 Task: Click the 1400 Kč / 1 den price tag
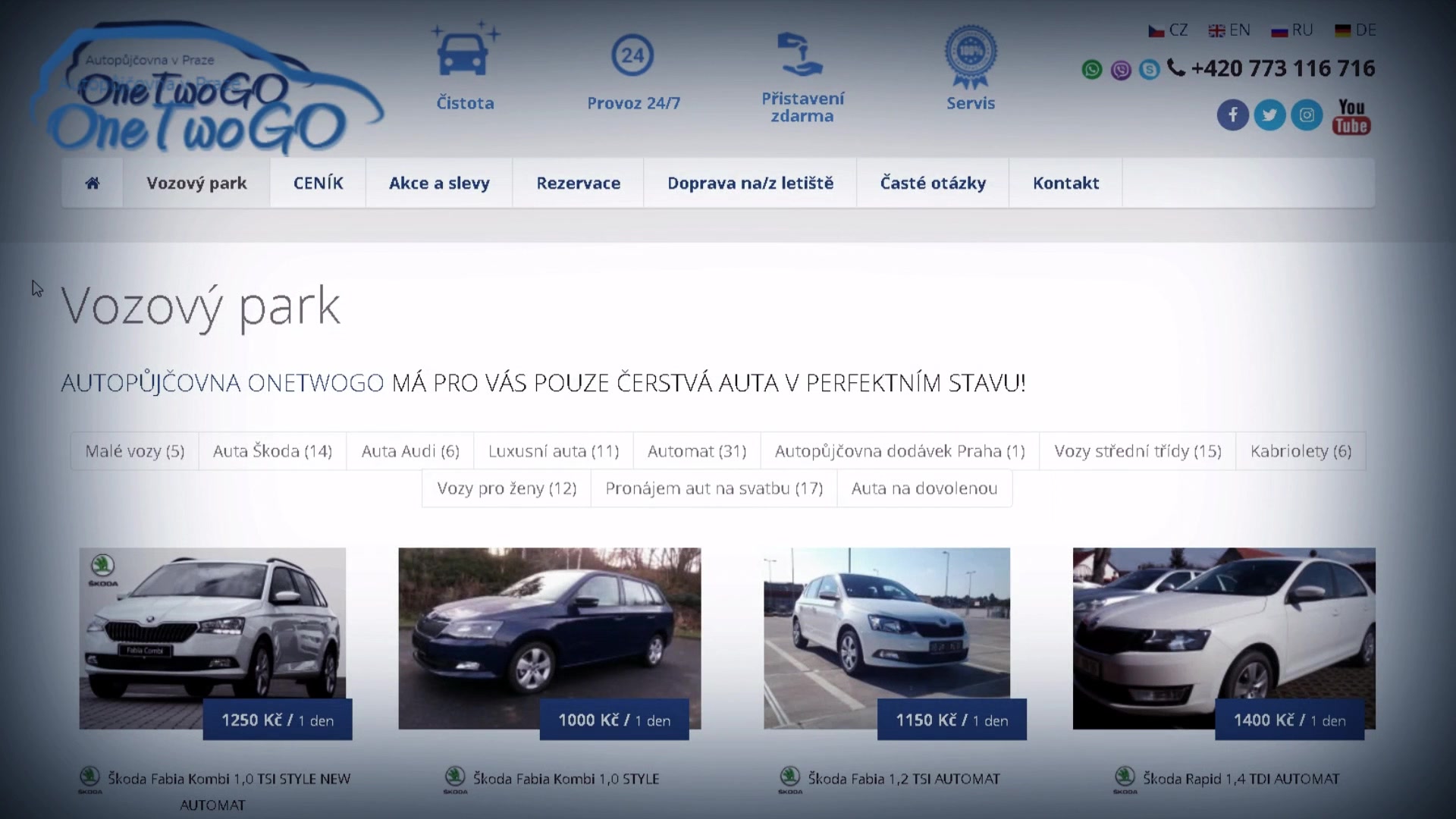click(x=1289, y=720)
